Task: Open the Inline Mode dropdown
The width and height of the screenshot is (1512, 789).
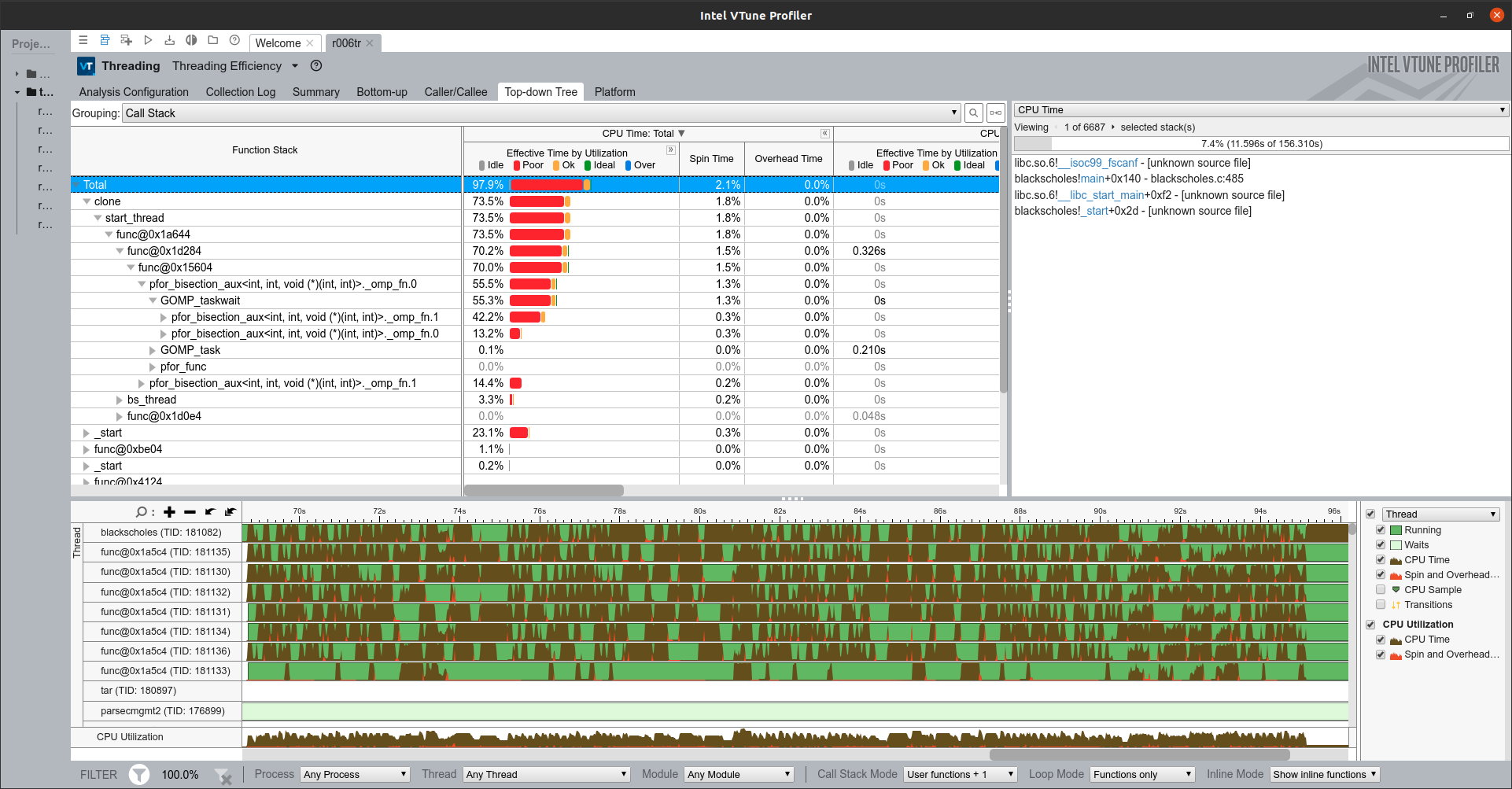Action: point(1325,775)
